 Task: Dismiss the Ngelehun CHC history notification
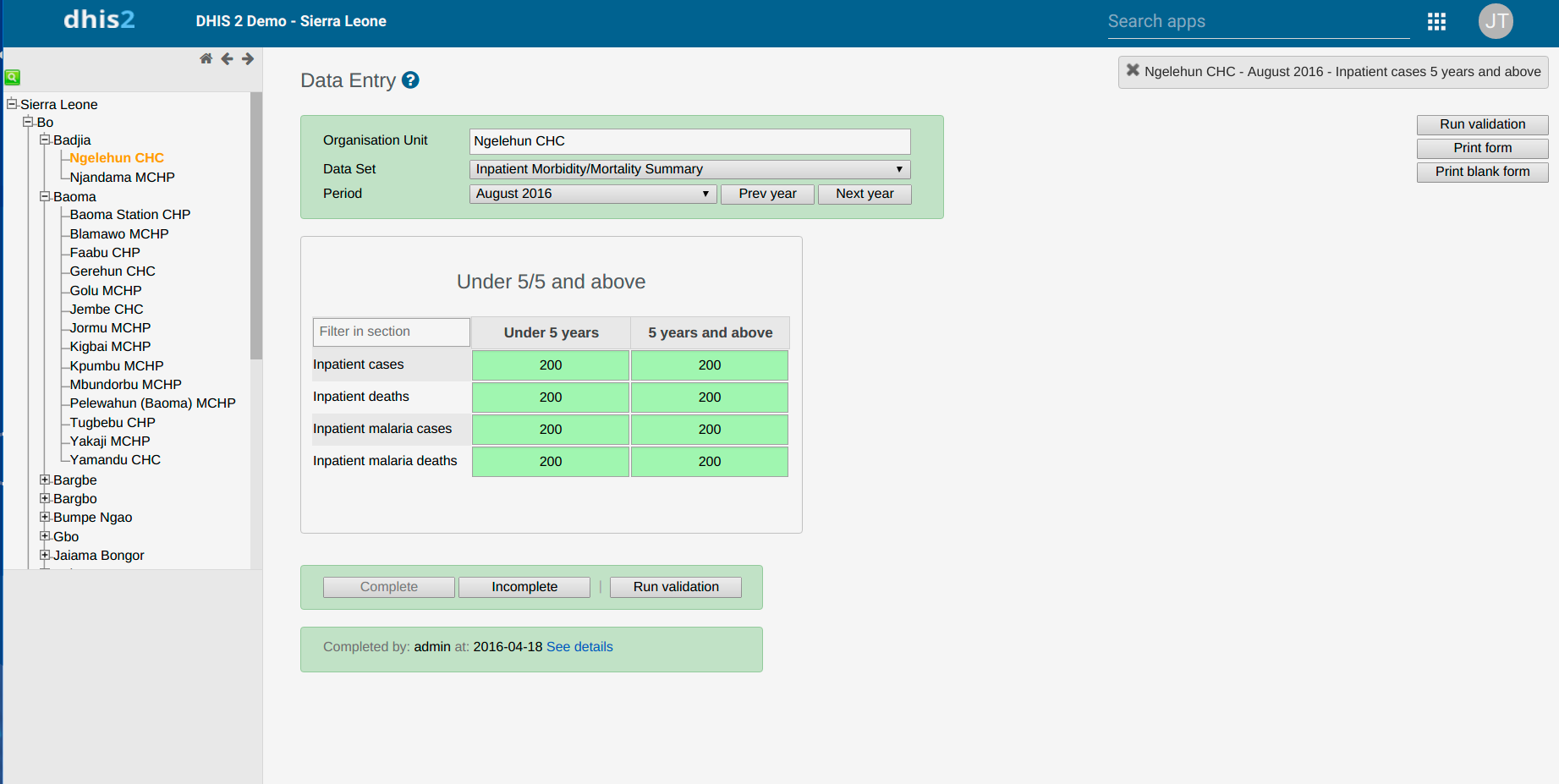pyautogui.click(x=1133, y=71)
